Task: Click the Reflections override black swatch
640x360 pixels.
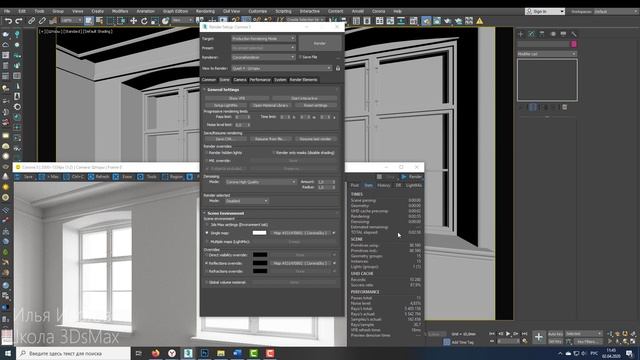Action: click(260, 263)
